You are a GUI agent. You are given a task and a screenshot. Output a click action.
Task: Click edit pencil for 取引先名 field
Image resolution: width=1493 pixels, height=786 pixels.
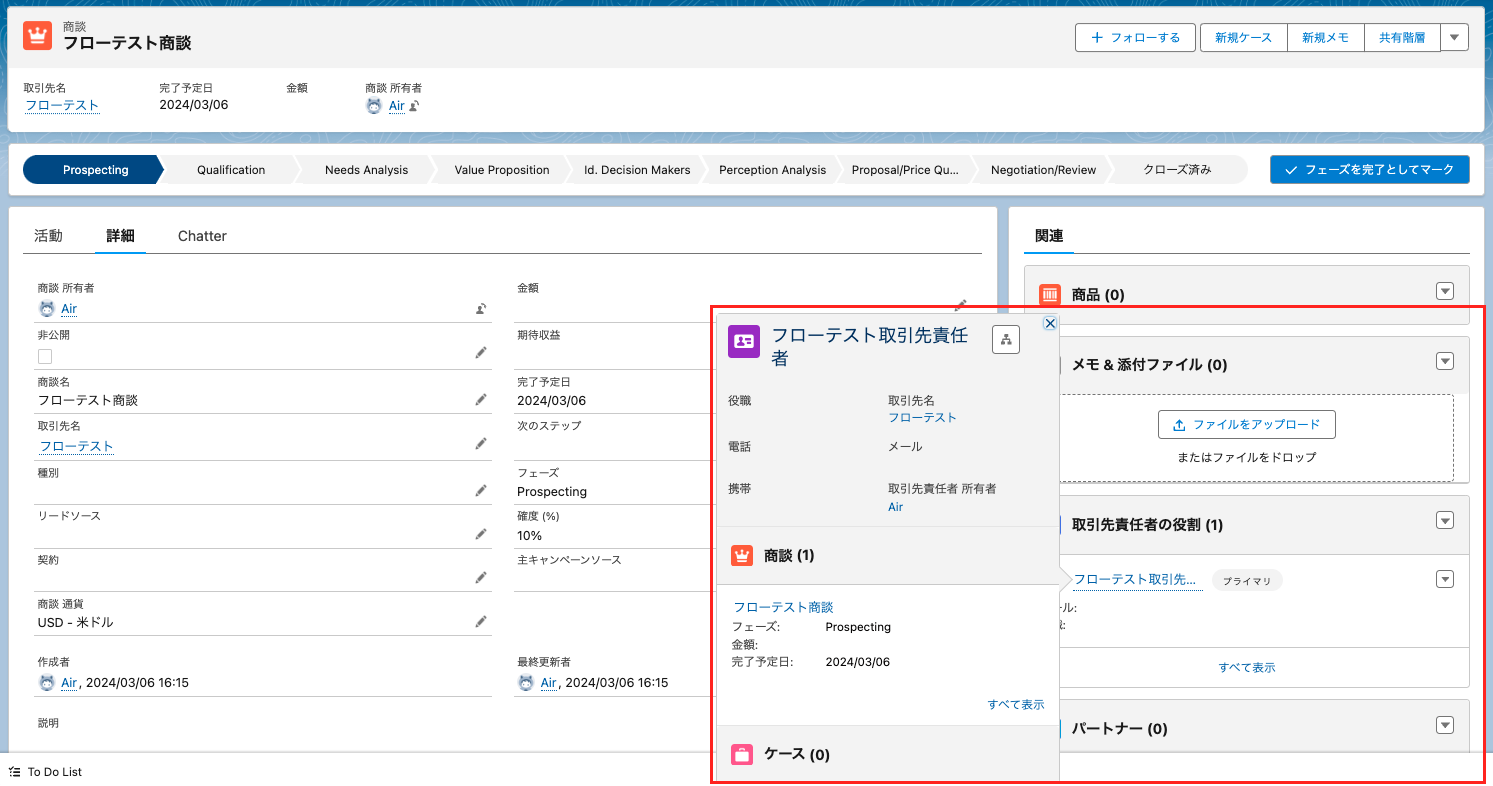point(481,443)
